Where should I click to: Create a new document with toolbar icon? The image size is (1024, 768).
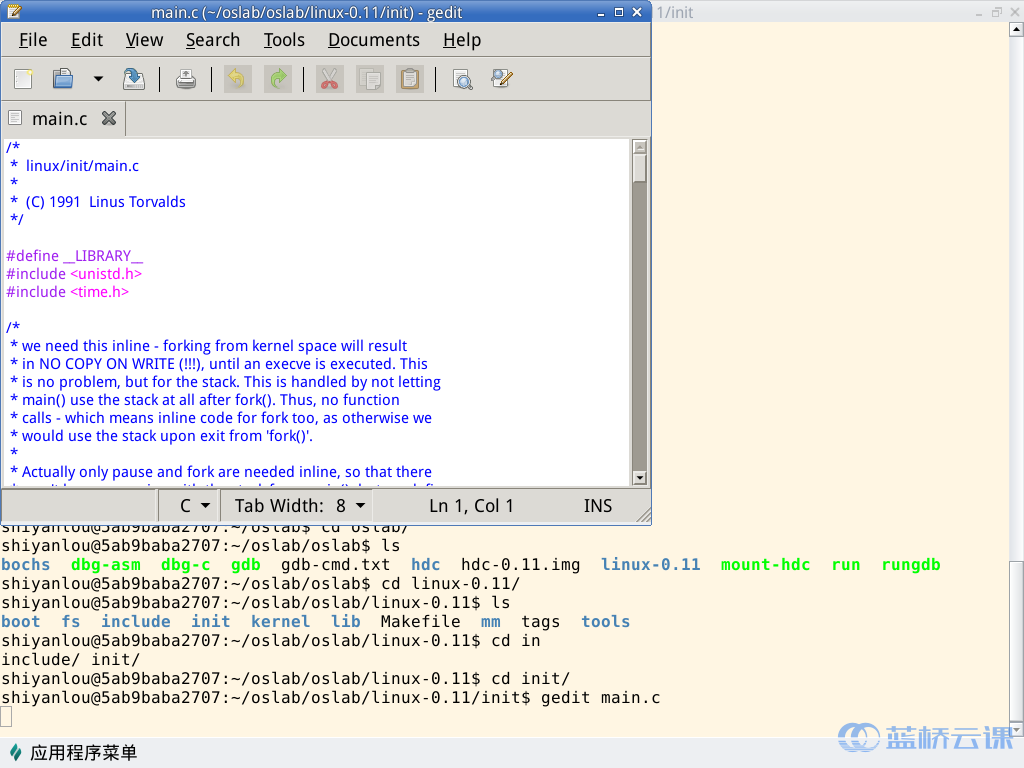click(x=23, y=79)
